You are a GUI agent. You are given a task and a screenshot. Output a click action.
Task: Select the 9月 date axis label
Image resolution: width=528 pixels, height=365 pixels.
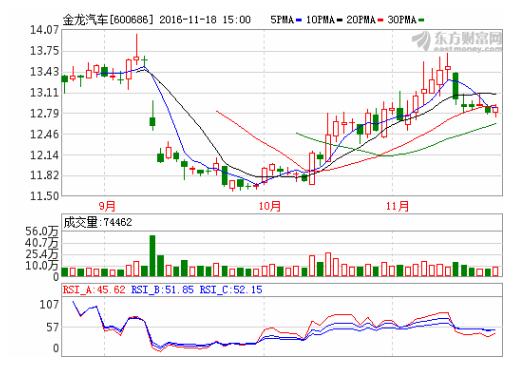pyautogui.click(x=107, y=206)
